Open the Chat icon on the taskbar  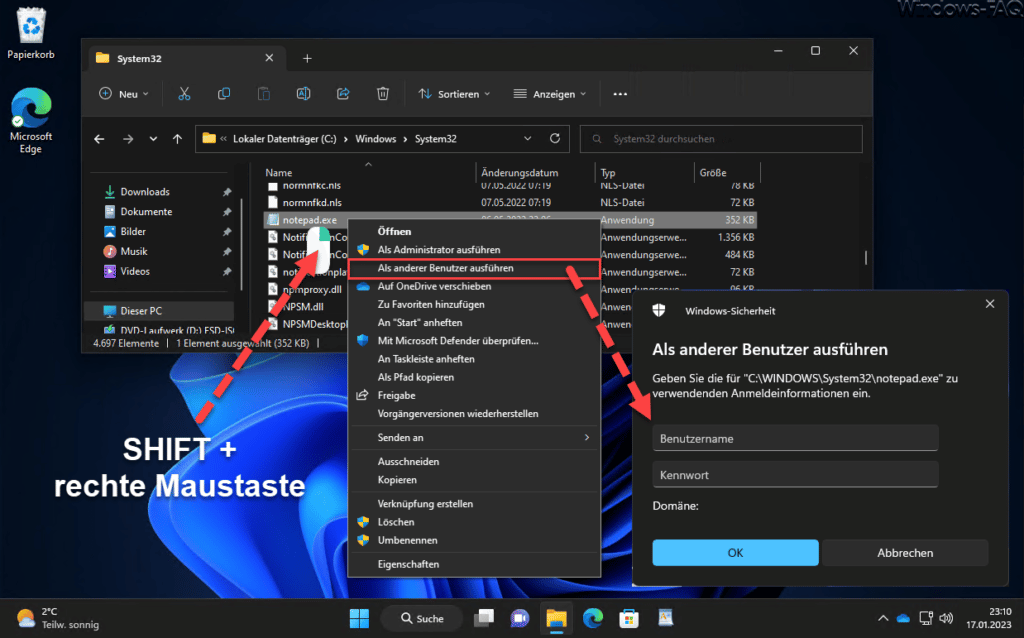[520, 618]
